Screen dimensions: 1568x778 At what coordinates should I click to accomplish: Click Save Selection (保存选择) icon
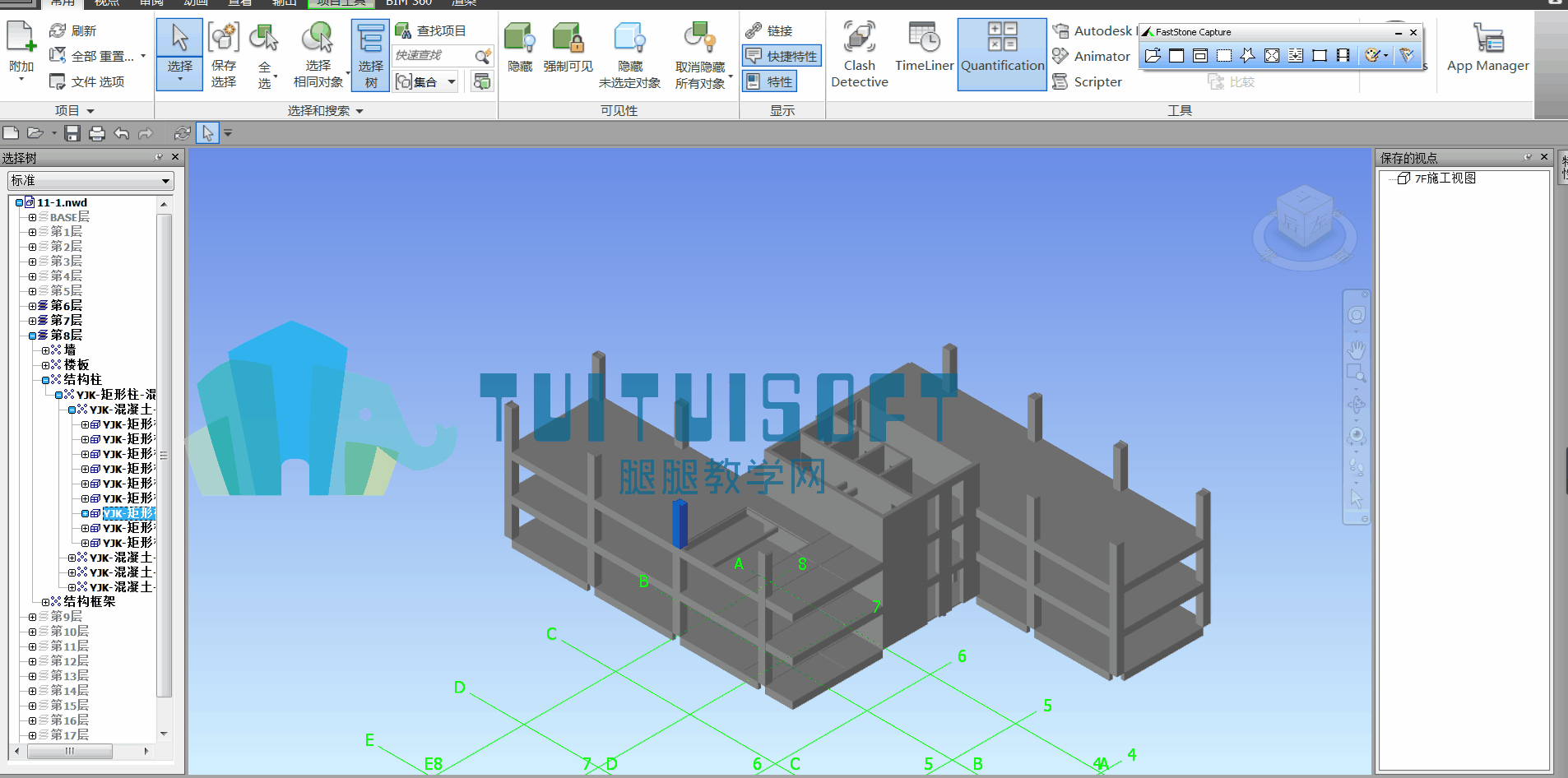point(223,54)
